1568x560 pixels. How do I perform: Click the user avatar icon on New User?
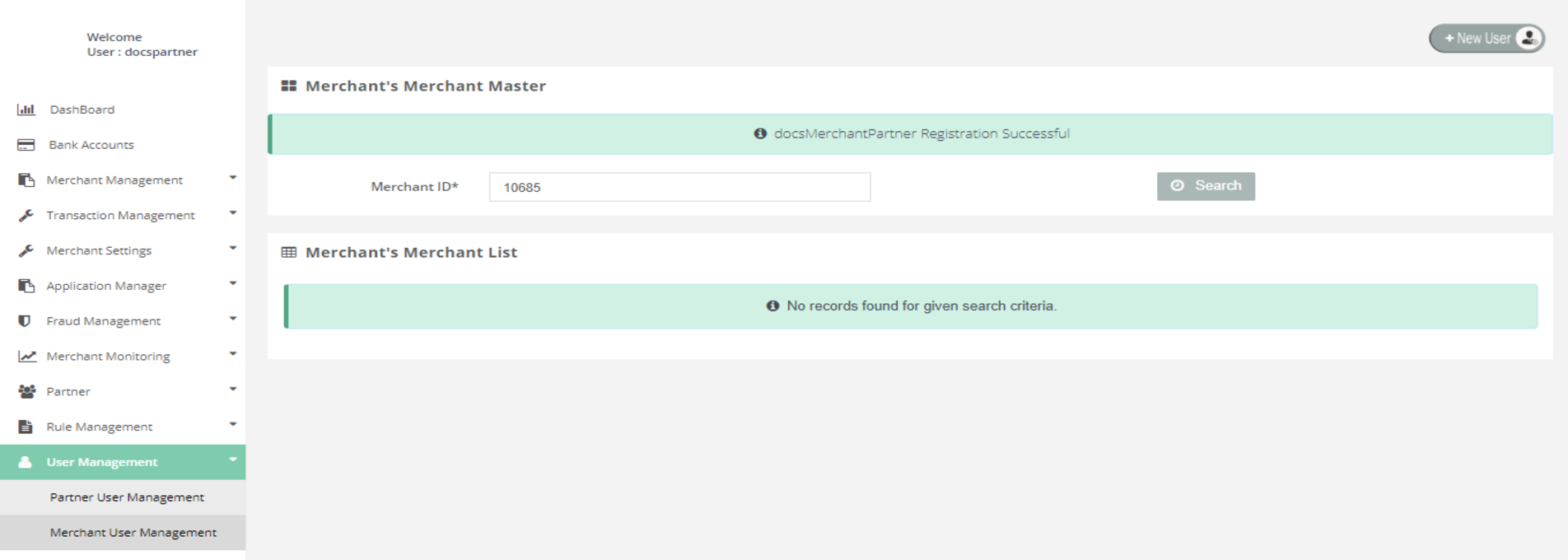click(1528, 38)
